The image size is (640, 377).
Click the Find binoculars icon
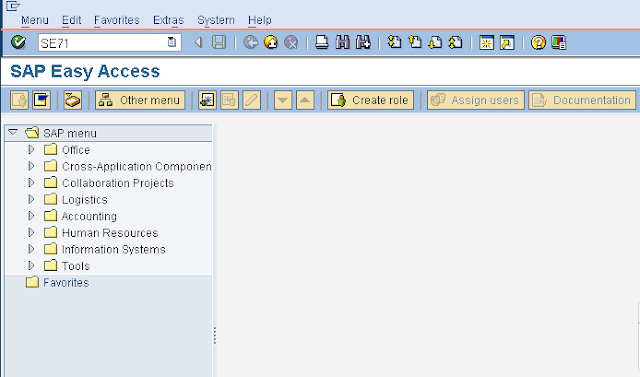click(342, 42)
